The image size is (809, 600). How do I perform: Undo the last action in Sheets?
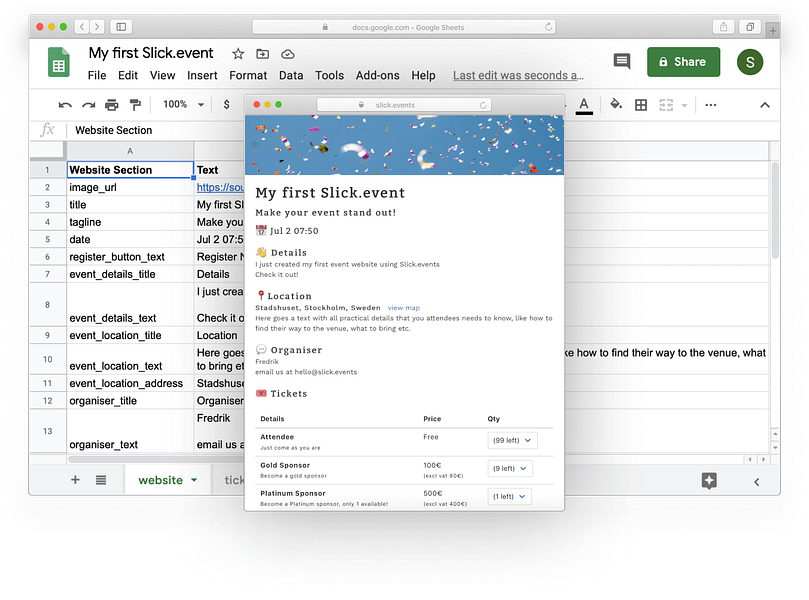click(65, 105)
